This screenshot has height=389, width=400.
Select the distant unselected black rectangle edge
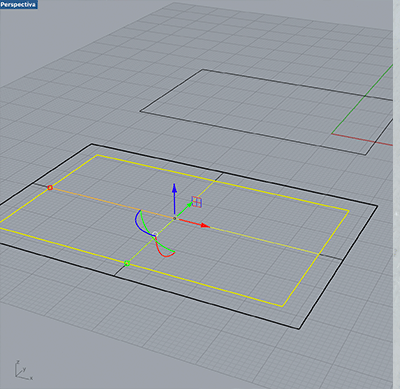253,133
